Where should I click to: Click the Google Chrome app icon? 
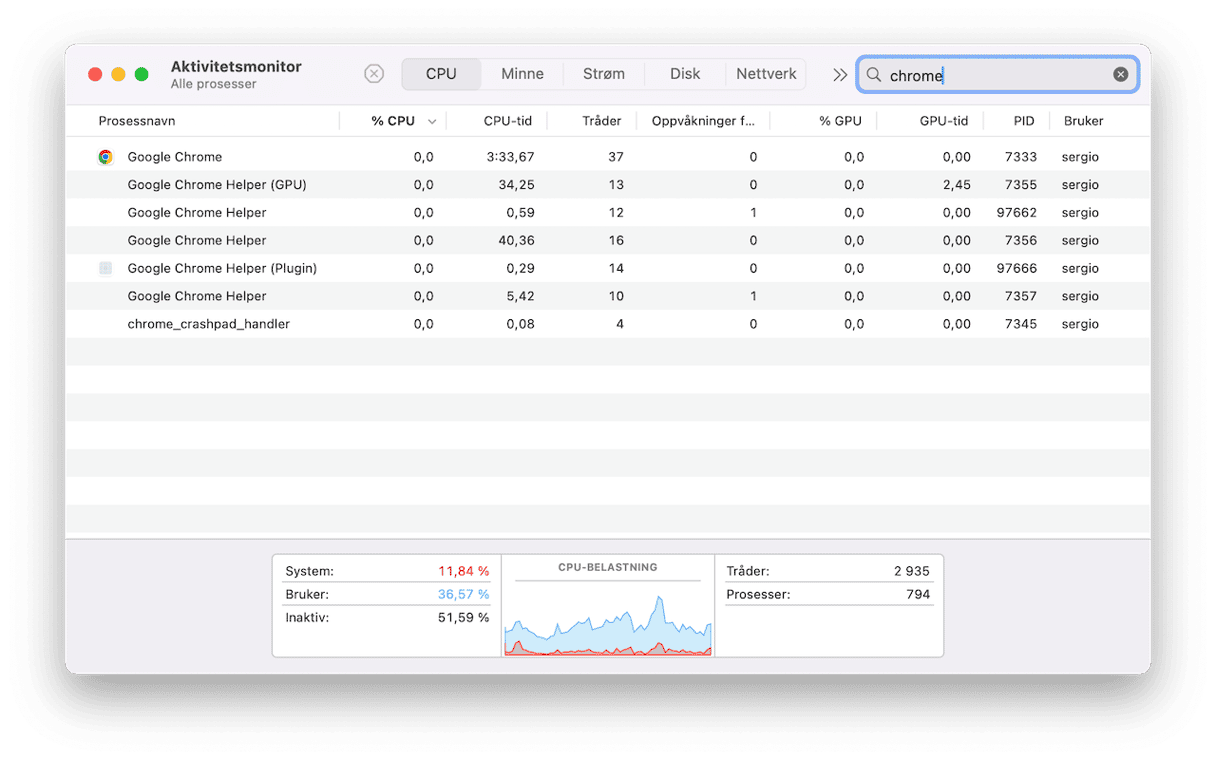pos(106,157)
